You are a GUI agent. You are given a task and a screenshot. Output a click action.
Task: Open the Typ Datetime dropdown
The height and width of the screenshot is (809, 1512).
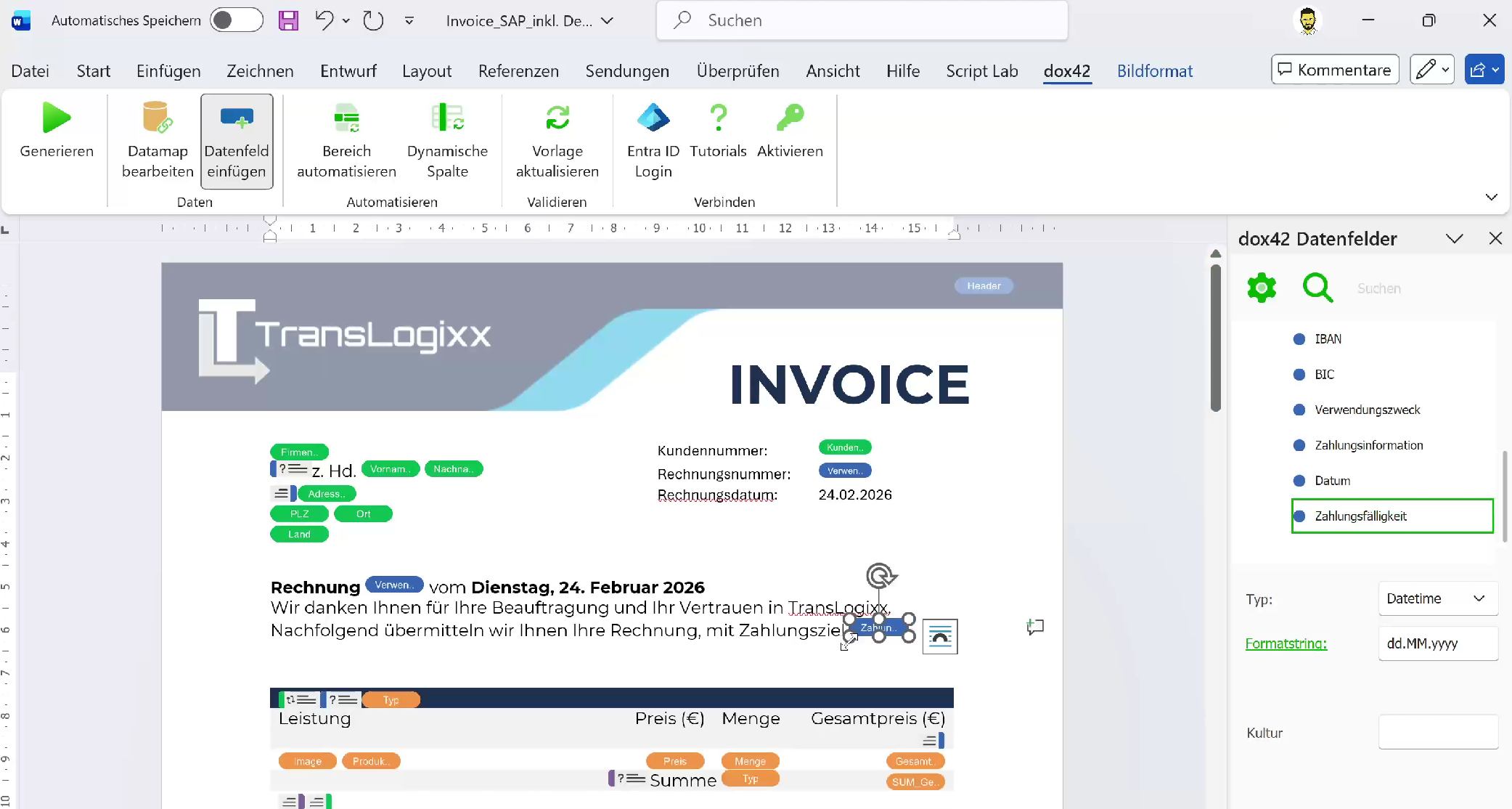[1437, 598]
